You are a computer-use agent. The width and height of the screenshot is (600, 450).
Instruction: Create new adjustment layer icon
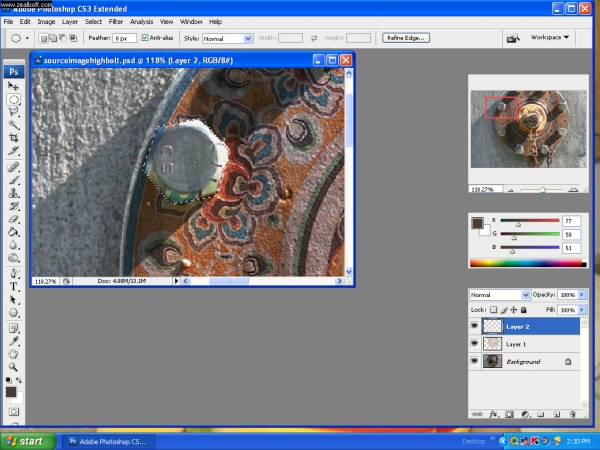(x=525, y=414)
